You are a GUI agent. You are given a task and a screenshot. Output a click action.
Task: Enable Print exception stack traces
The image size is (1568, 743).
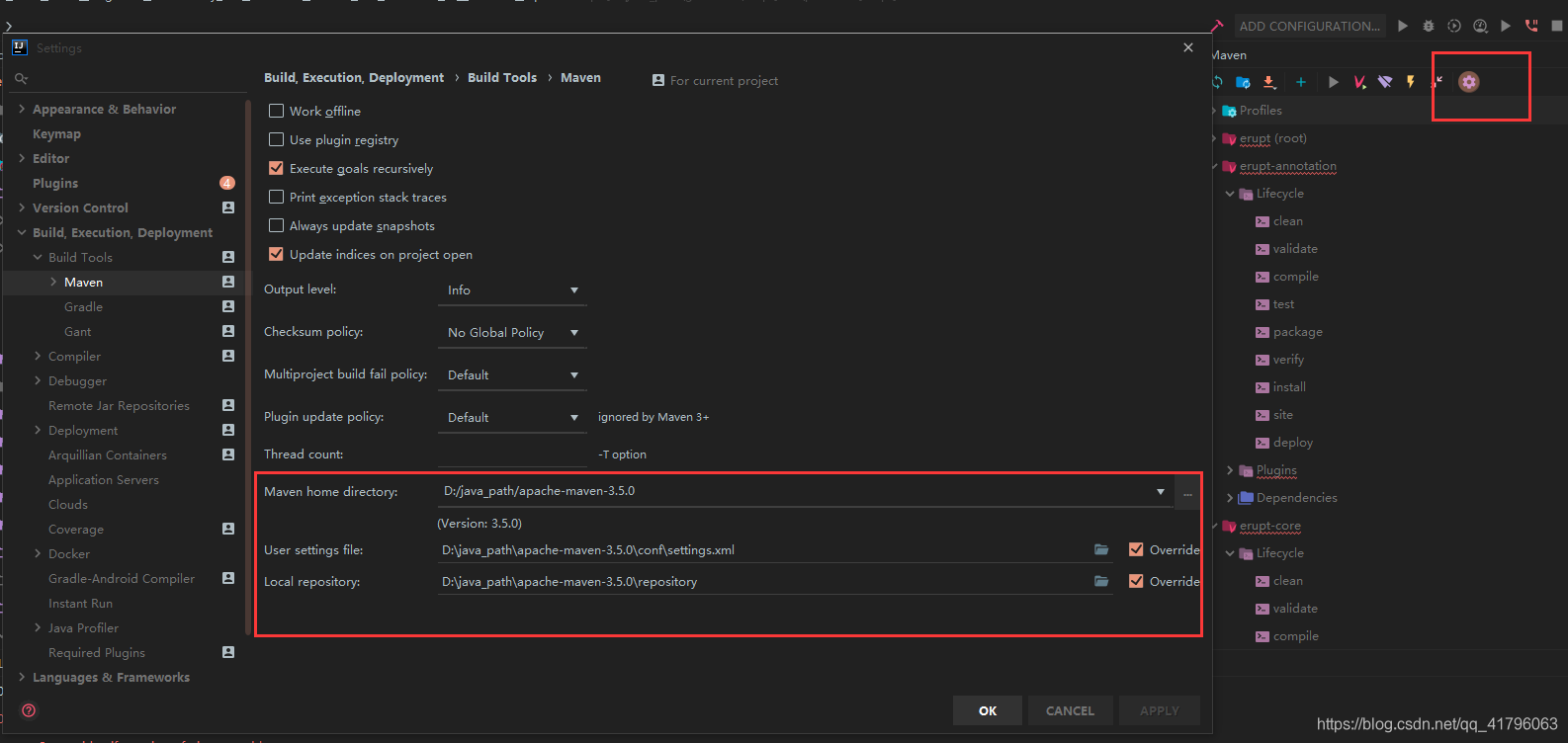[x=276, y=197]
